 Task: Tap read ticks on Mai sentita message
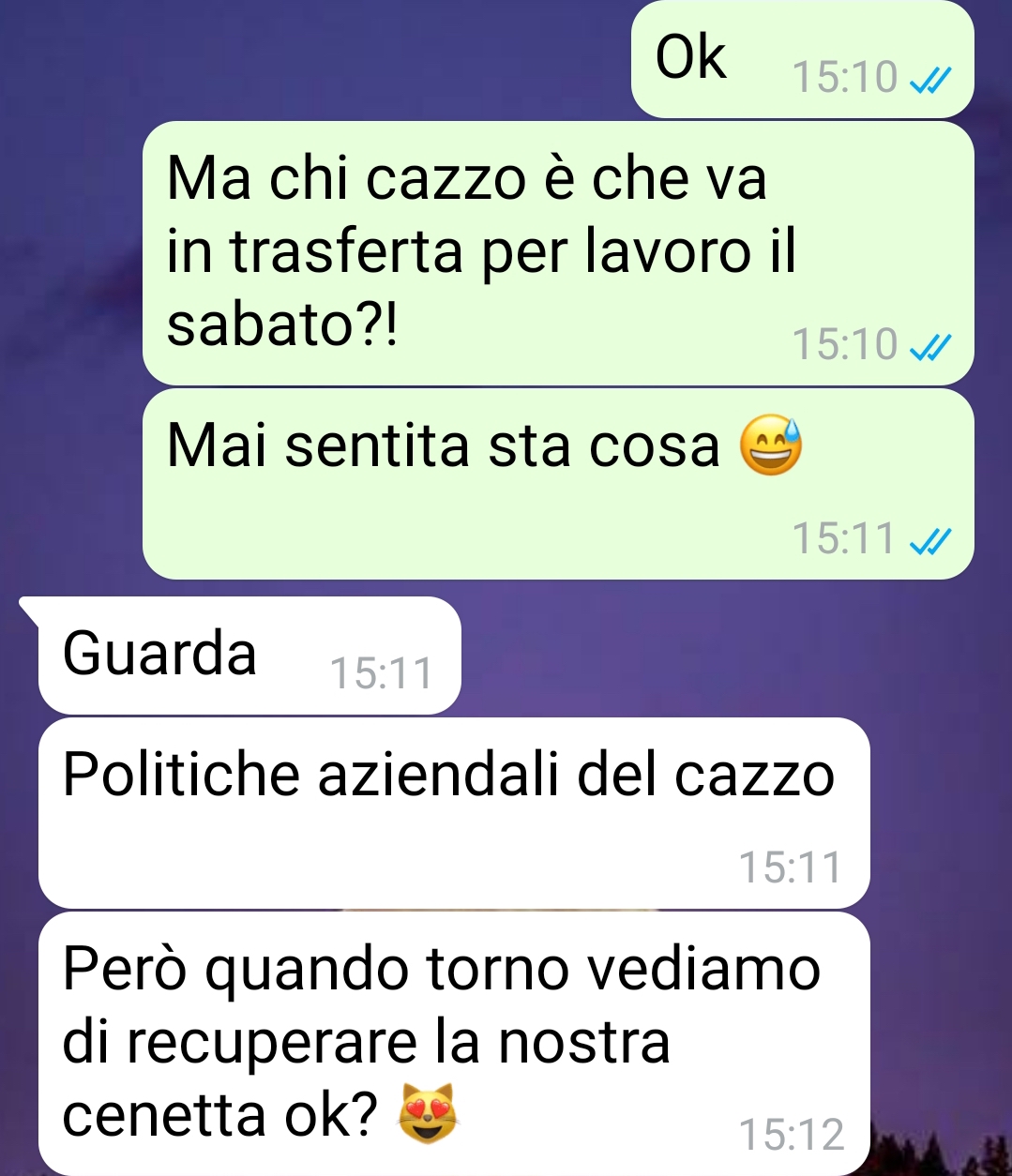(x=931, y=542)
